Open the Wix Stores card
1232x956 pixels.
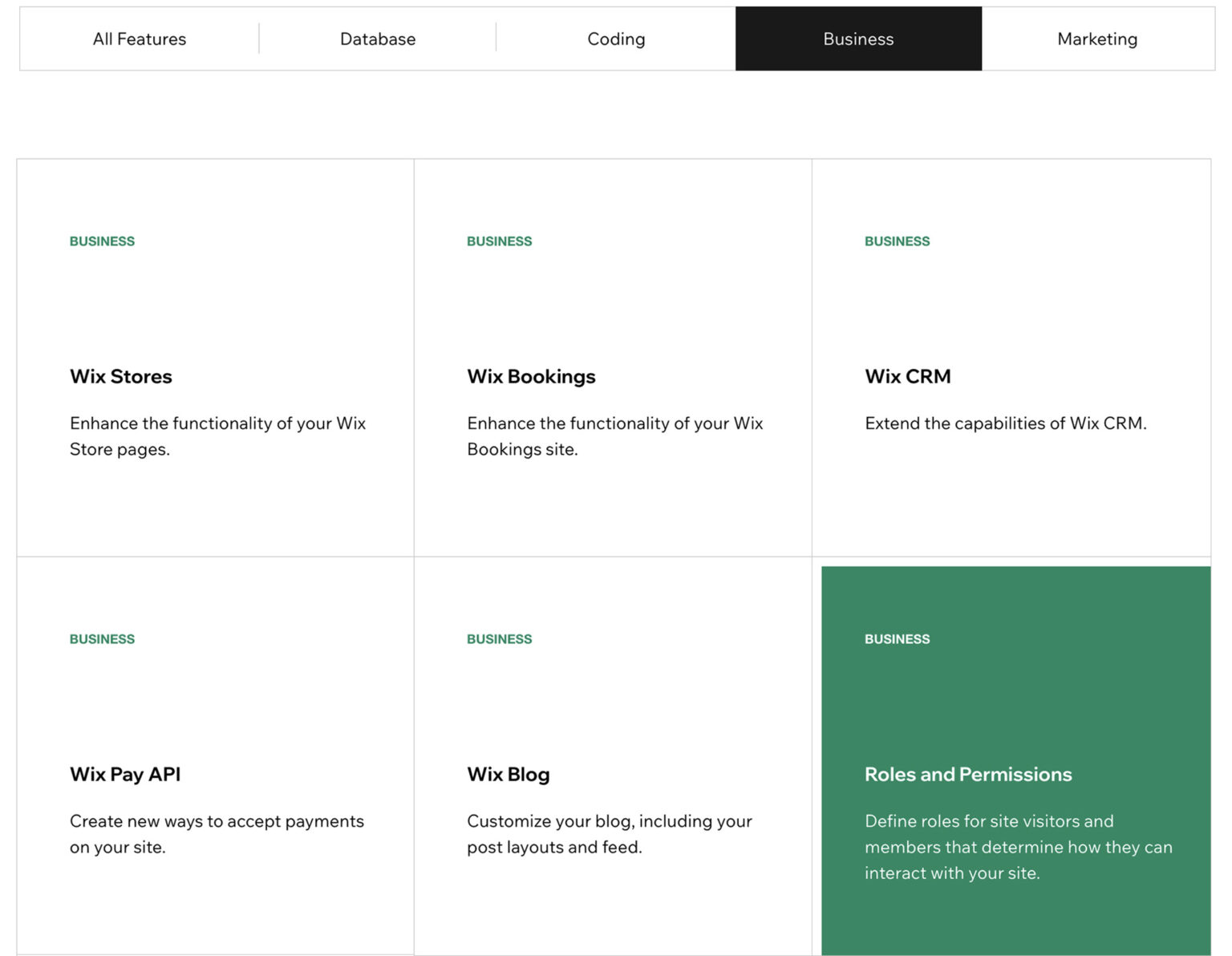click(215, 357)
